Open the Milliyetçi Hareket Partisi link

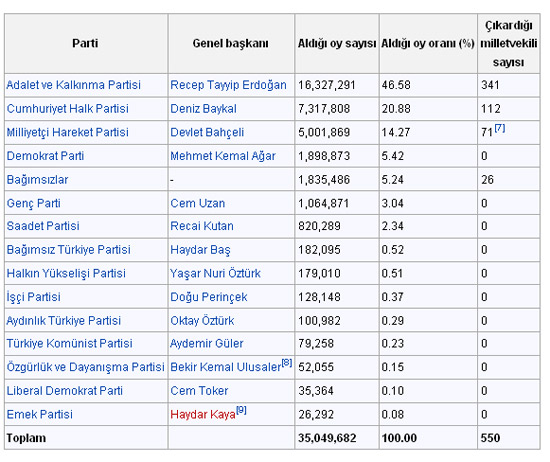[x=68, y=133]
